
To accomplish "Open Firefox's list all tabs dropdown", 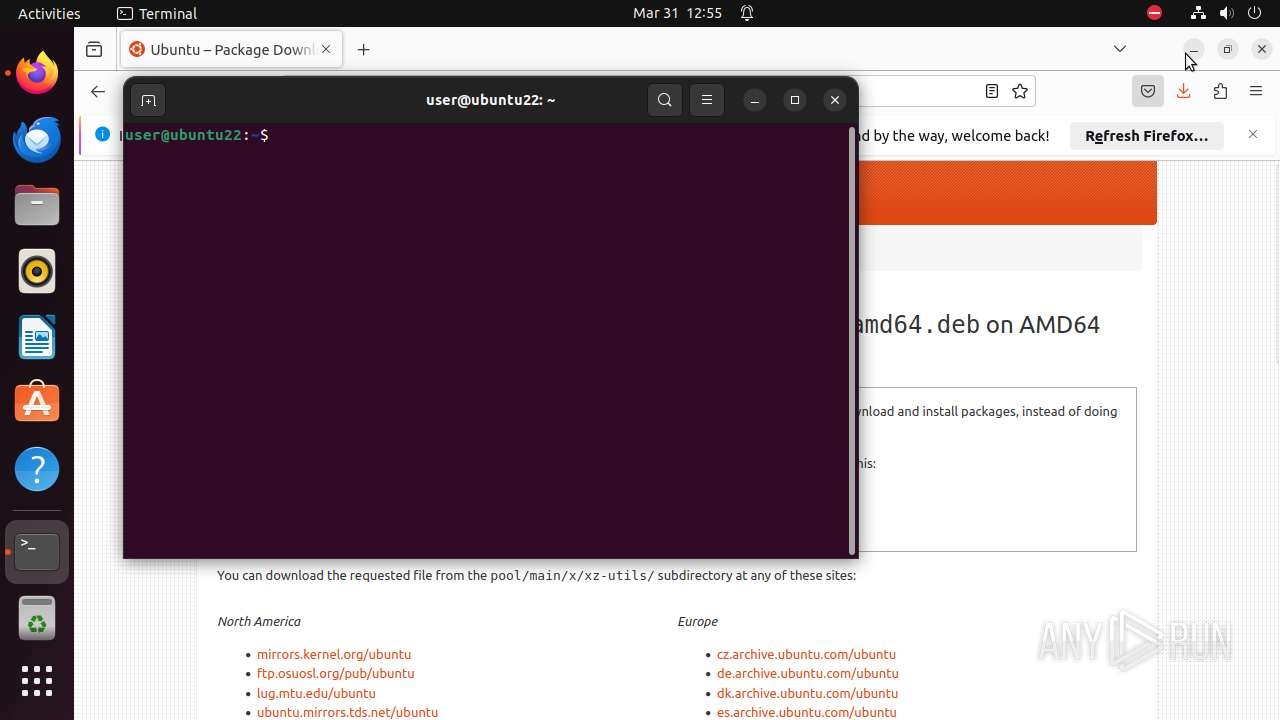I will click(1120, 49).
